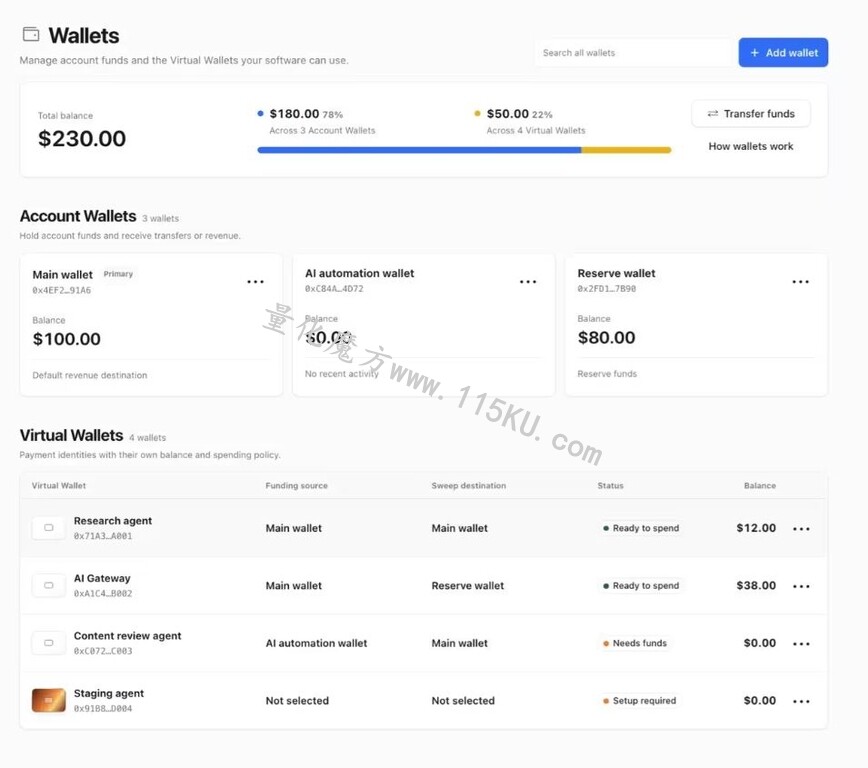Click the $38.00 balance for AI Gateway

pyautogui.click(x=756, y=586)
